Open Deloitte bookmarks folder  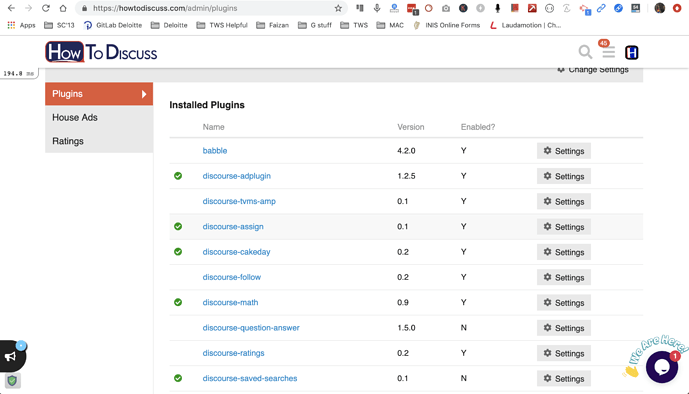coord(169,25)
